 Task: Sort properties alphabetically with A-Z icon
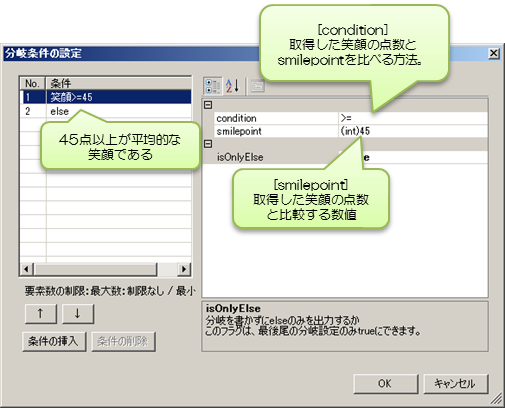tap(232, 86)
